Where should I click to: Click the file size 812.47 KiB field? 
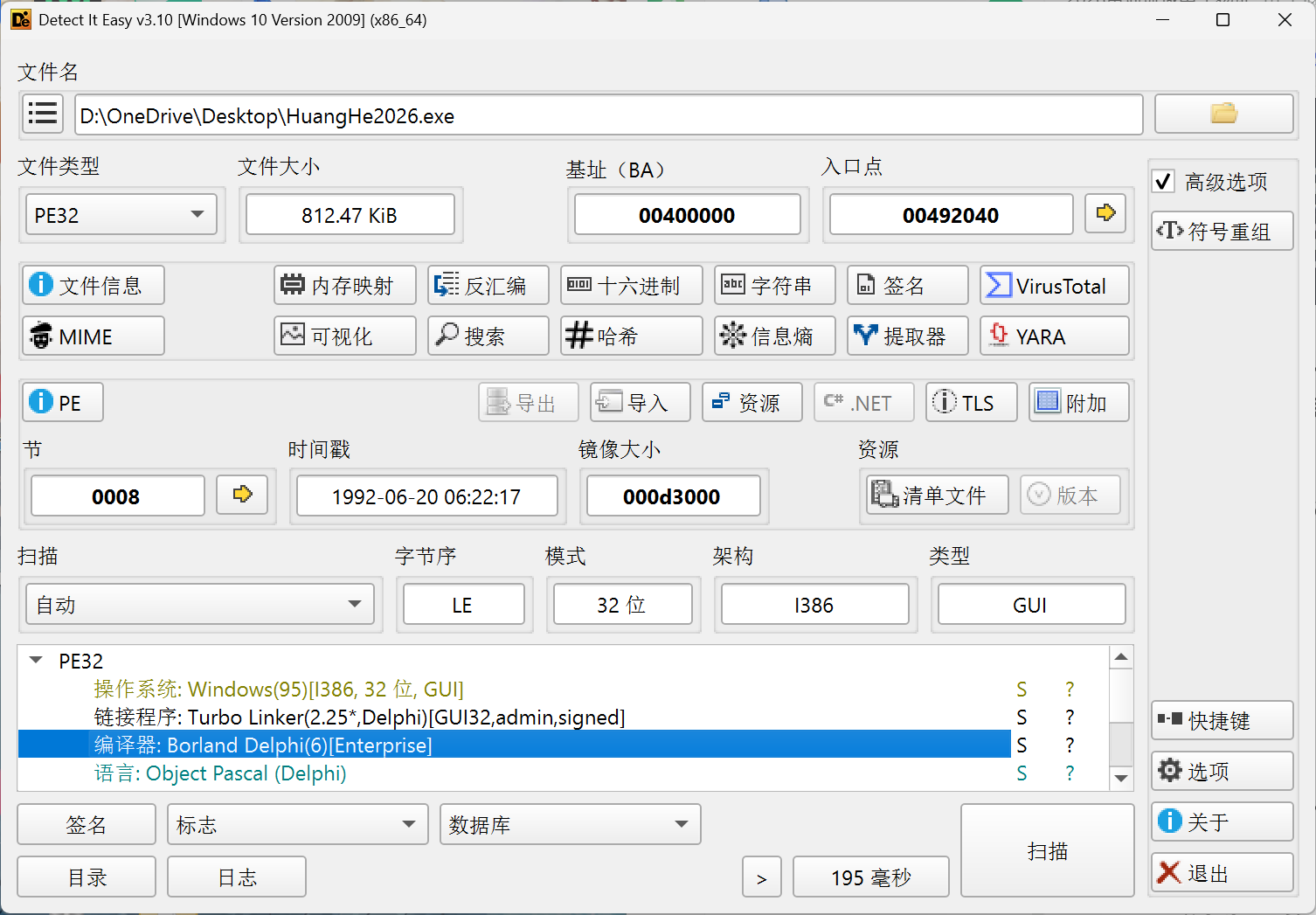pos(350,215)
